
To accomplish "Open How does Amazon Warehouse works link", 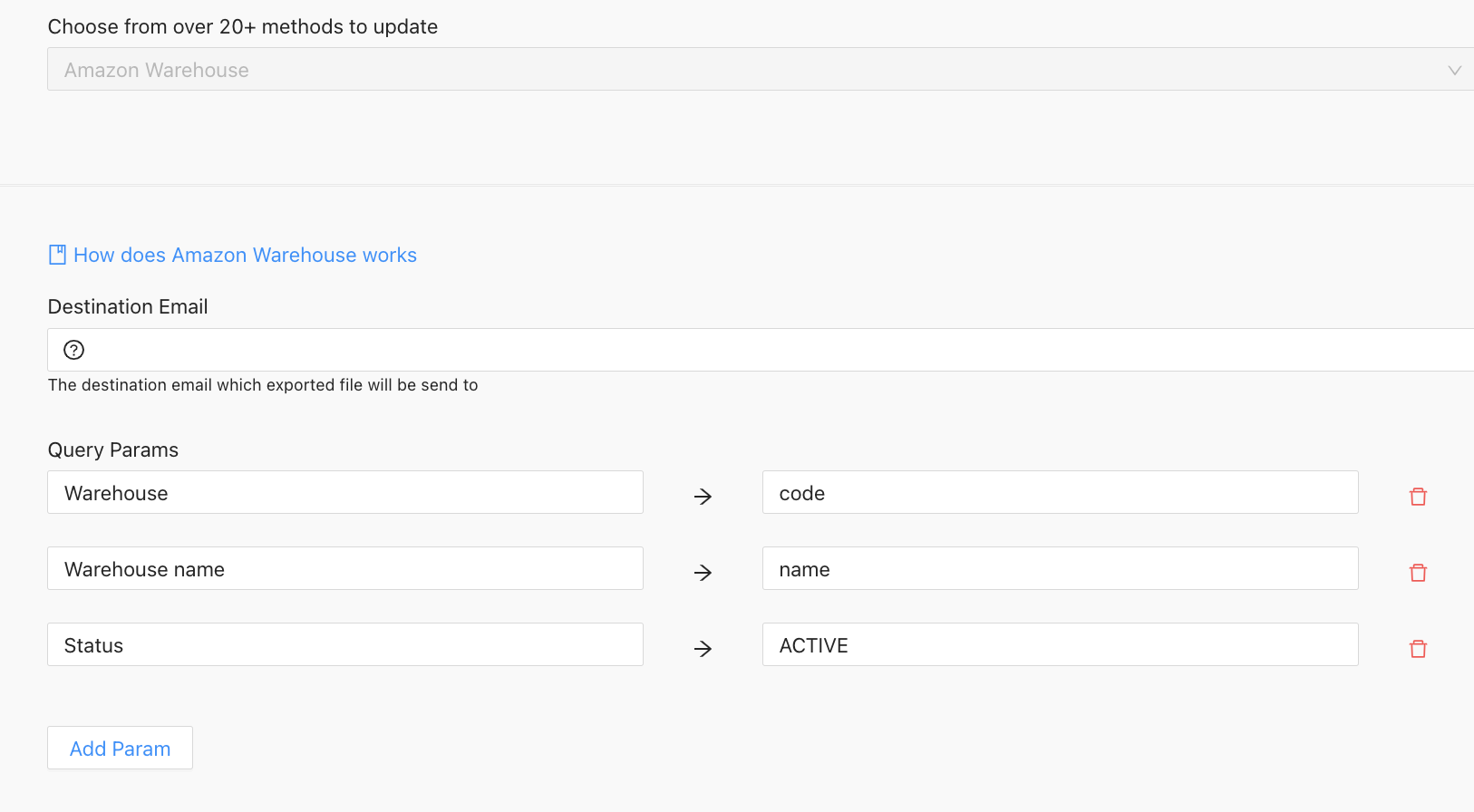I will (245, 255).
